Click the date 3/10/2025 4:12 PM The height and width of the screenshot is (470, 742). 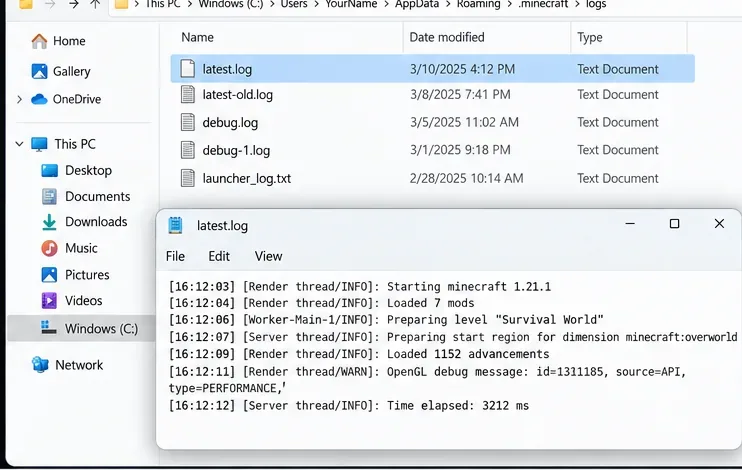click(462, 69)
